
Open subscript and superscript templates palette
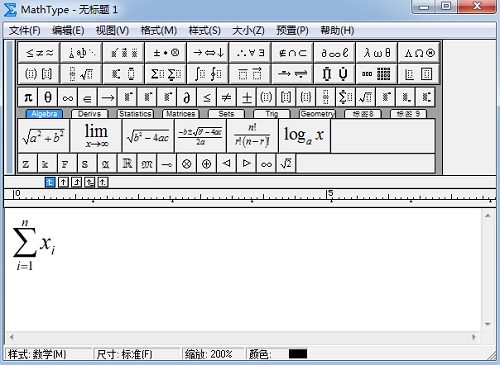(x=124, y=74)
